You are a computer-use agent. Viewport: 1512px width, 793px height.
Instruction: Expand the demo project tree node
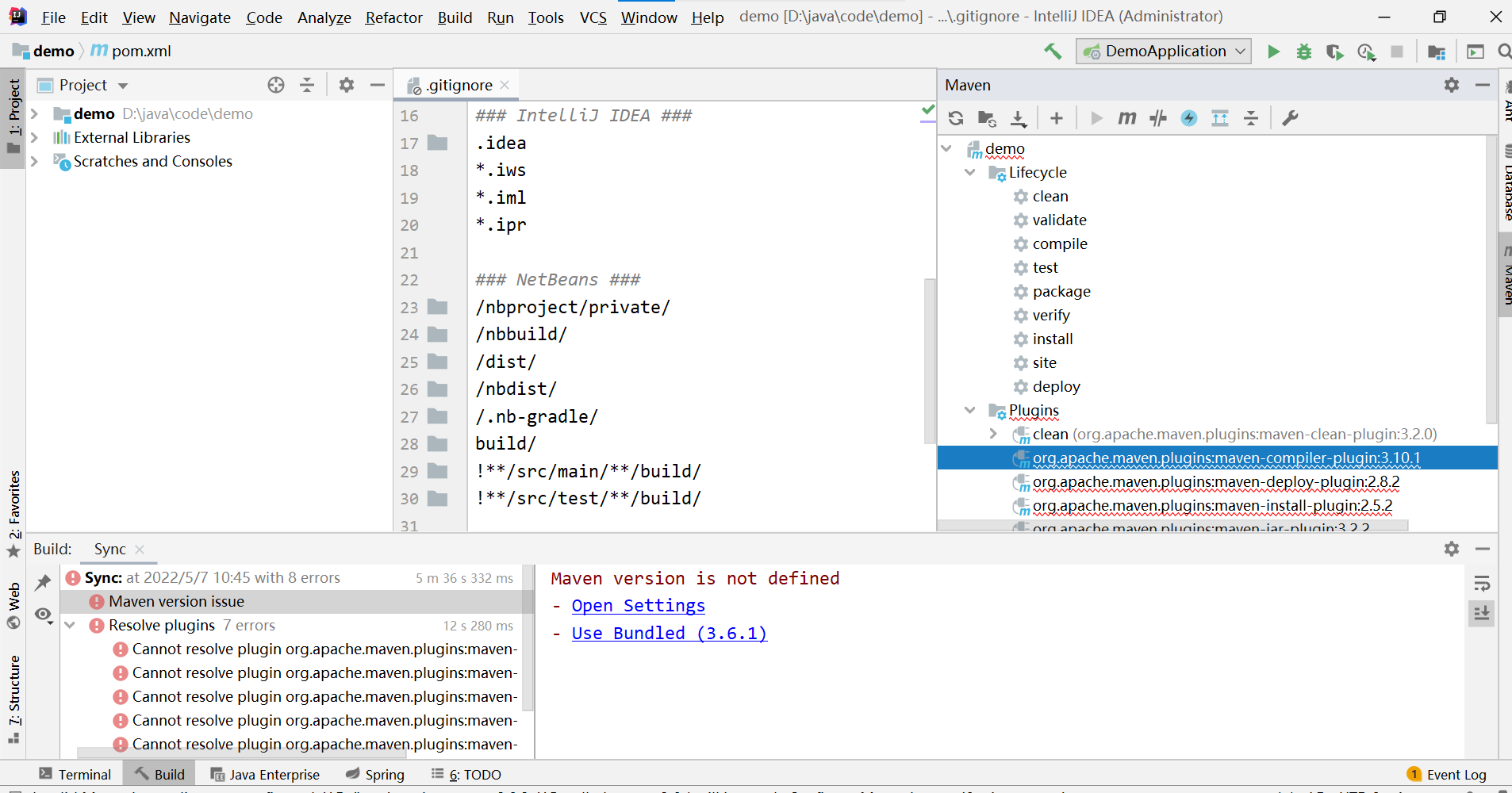(x=35, y=114)
